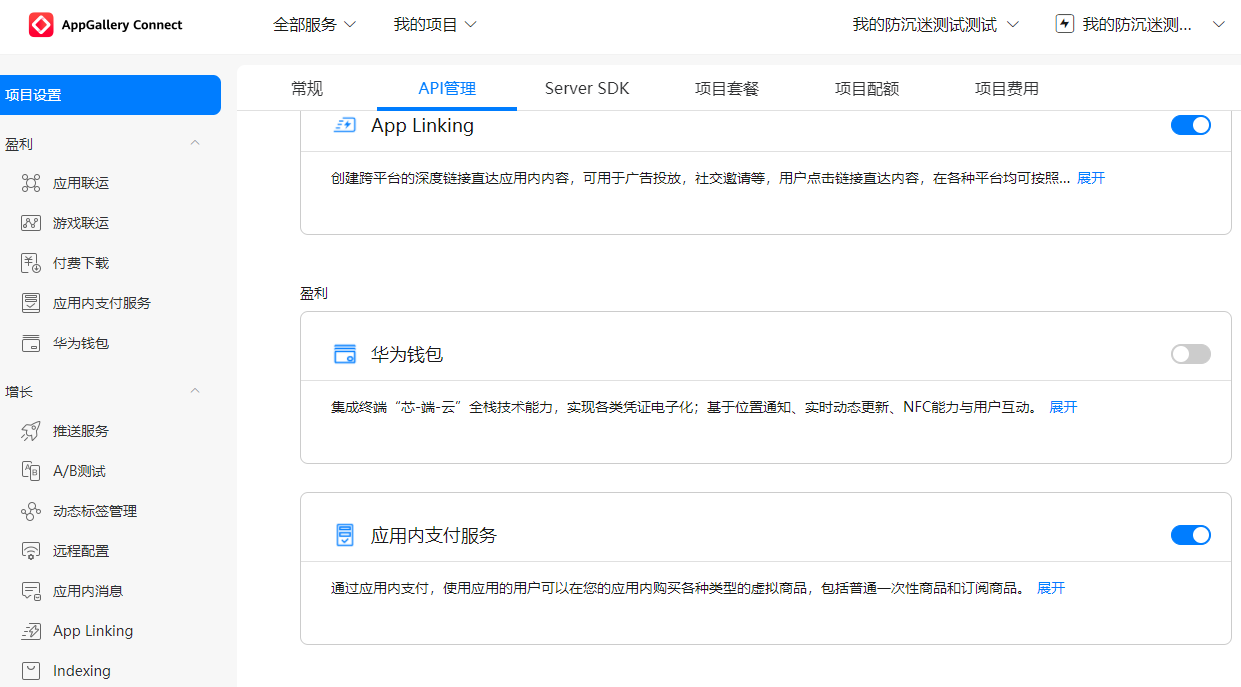Screen dimensions: 1241x687
Task: Click the App Linking sidebar icon
Action: (x=31, y=631)
